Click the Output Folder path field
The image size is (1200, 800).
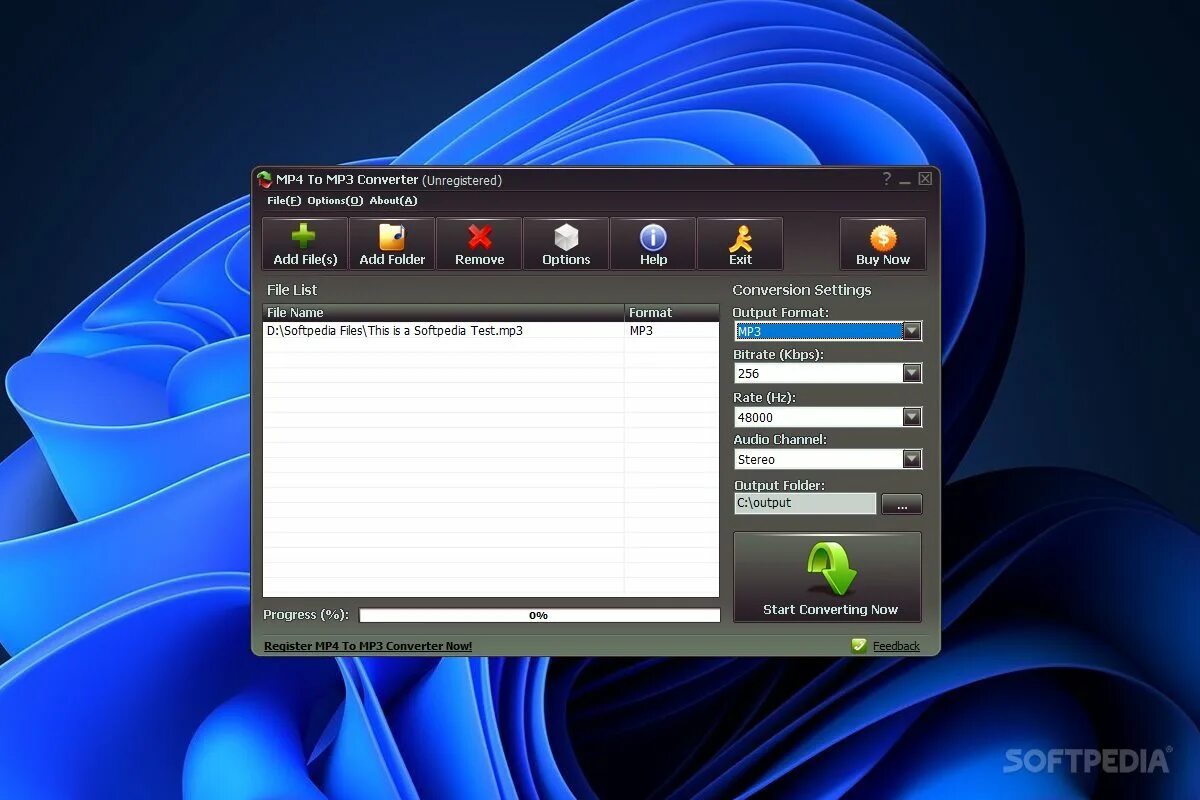(x=805, y=504)
